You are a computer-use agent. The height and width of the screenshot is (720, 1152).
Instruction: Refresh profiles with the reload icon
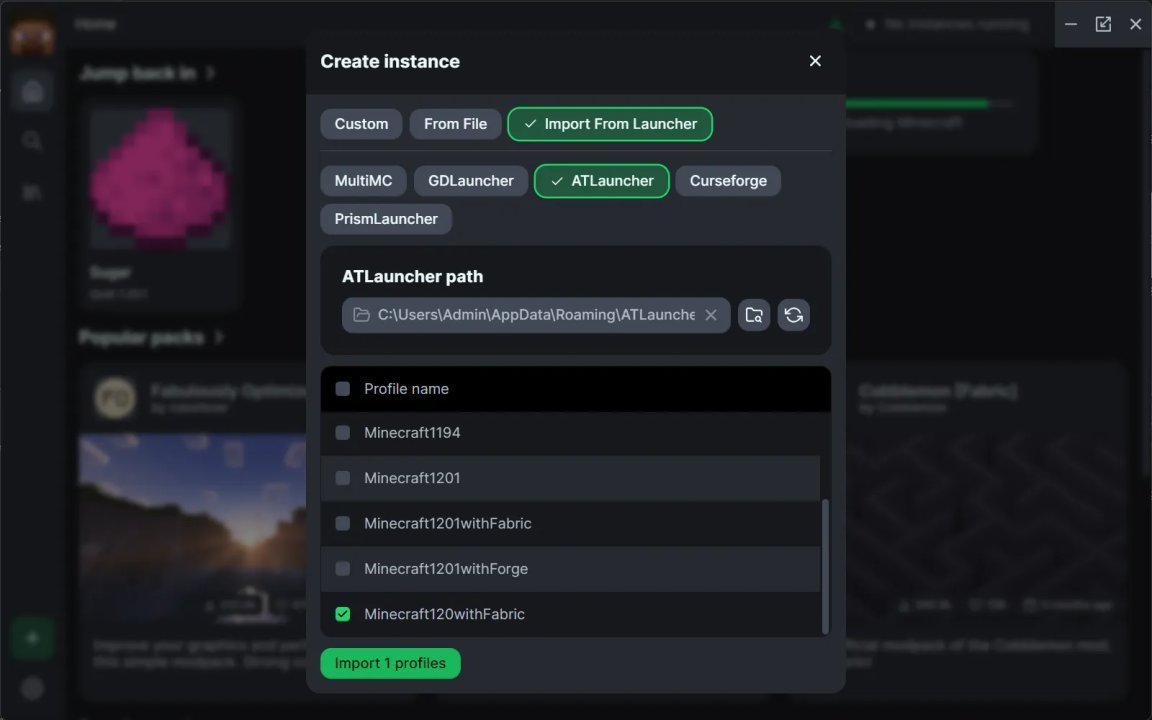click(x=793, y=314)
